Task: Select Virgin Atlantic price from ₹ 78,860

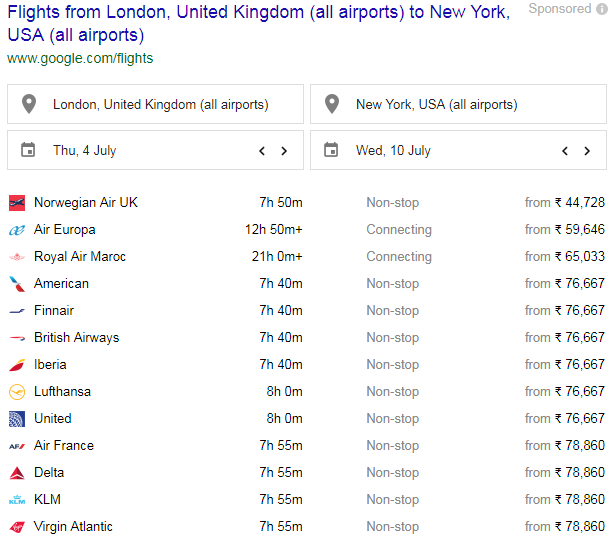Action: 565,526
